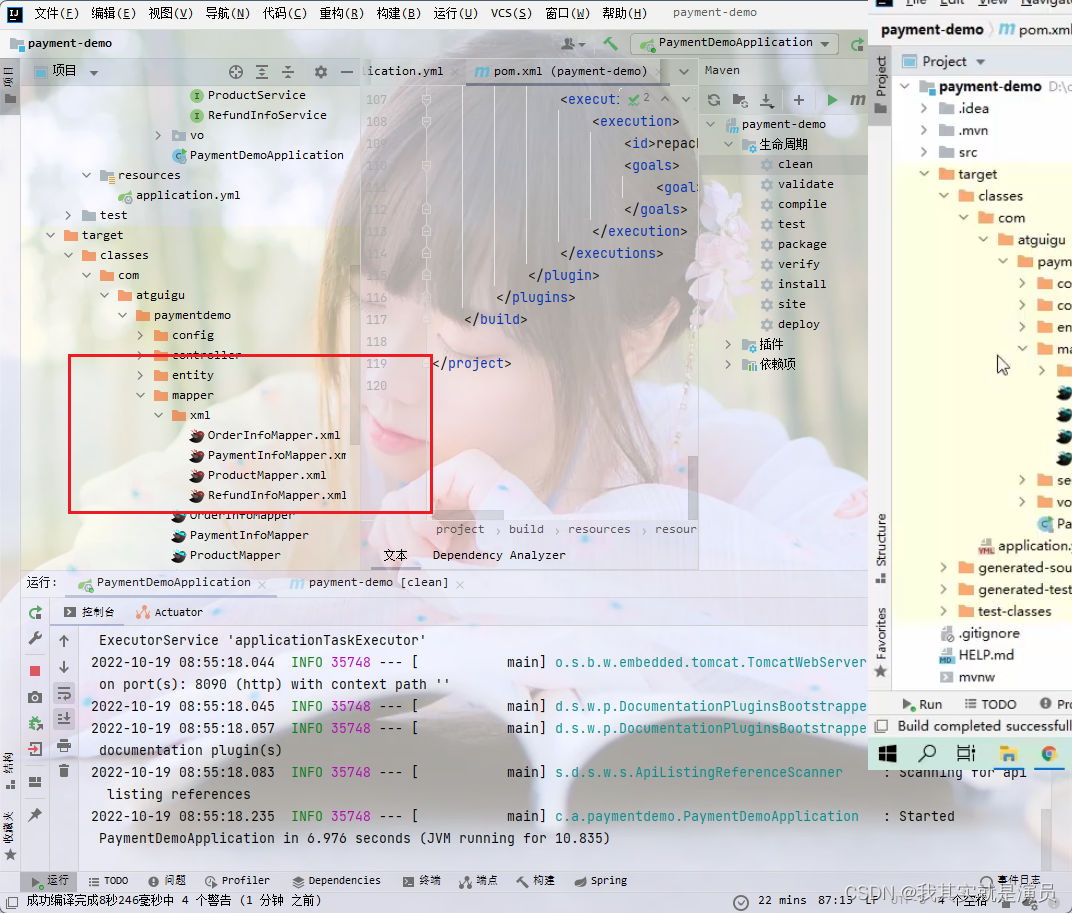Open Project panel settings gear
Screen dimensions: 1072x913
point(321,72)
